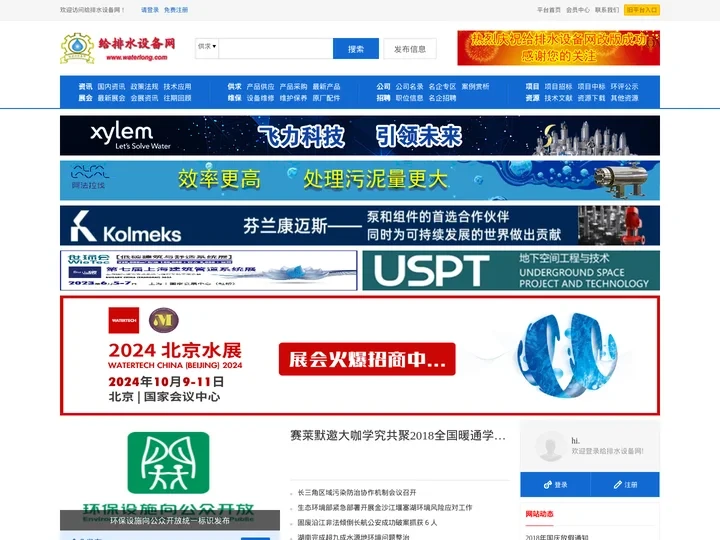Select 公司名录 in the navigation bar
This screenshot has height=540, width=720.
pyautogui.click(x=410, y=86)
